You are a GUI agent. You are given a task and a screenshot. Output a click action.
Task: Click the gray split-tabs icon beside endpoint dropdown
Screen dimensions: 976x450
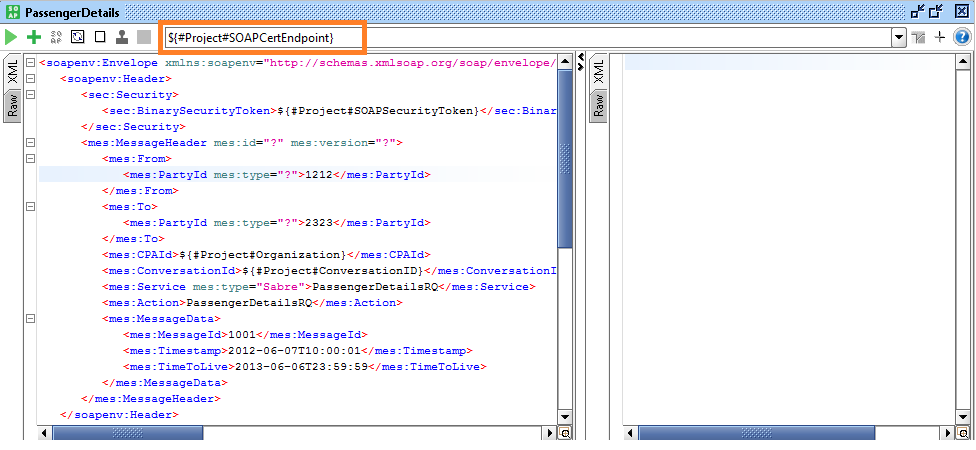point(919,38)
